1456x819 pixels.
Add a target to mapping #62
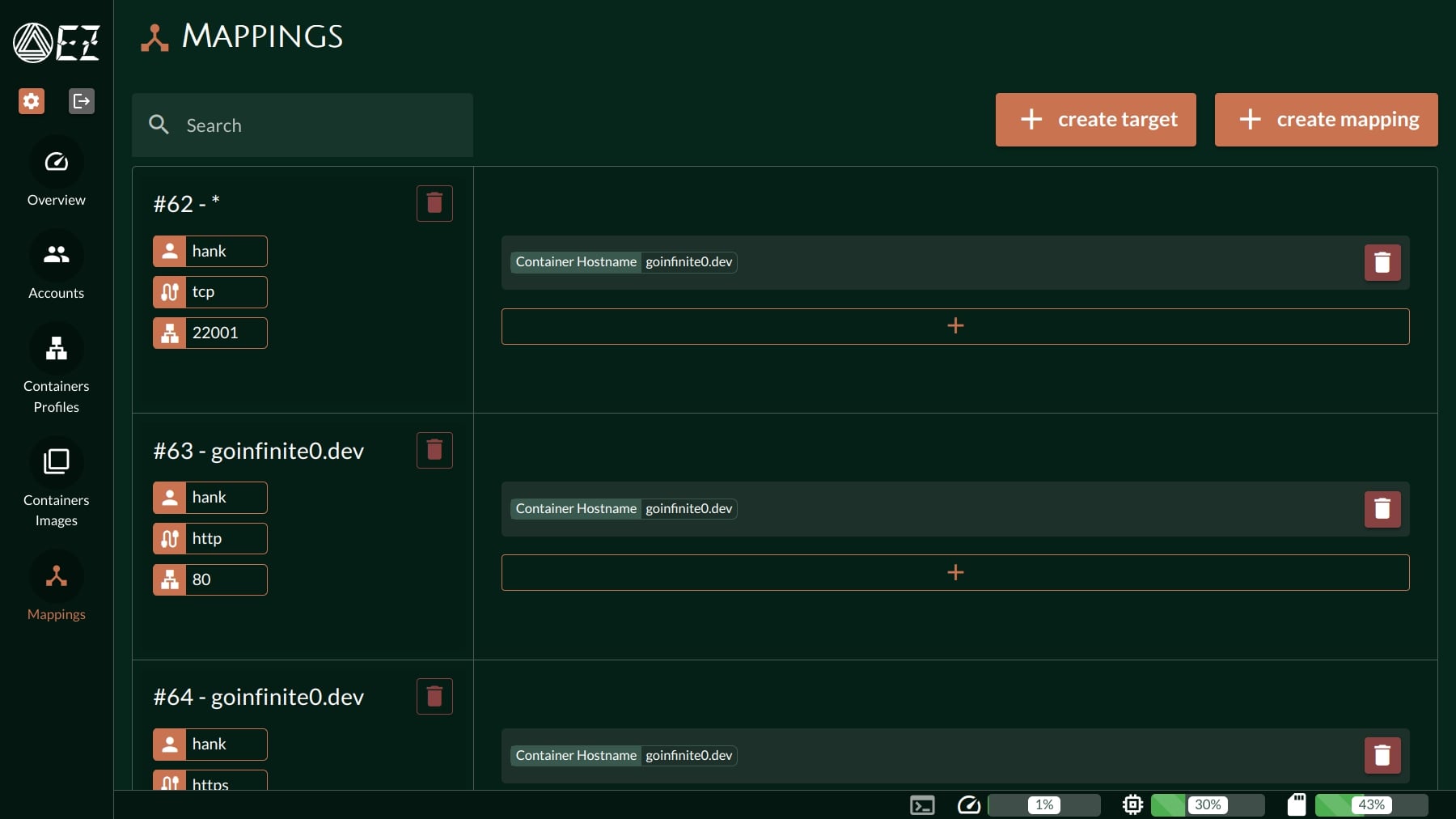[x=954, y=326]
